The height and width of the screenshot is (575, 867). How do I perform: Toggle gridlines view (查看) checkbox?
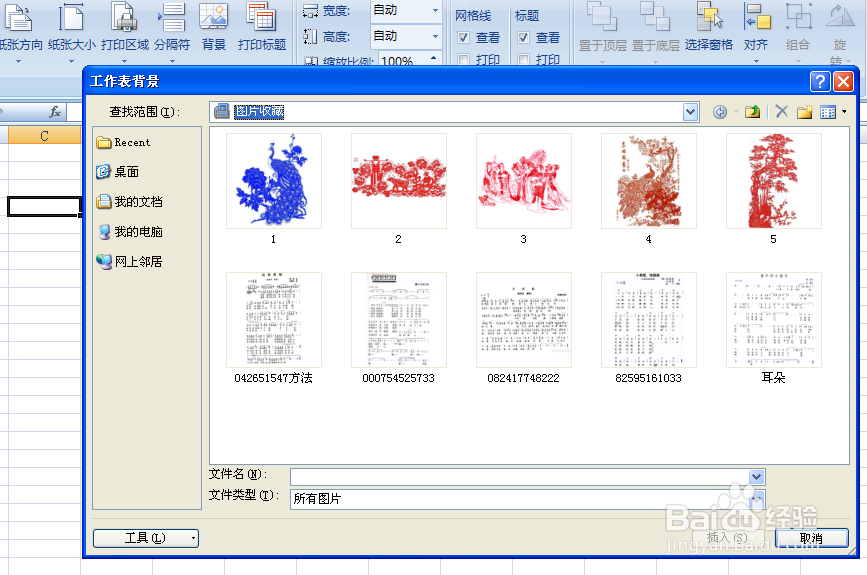(463, 38)
